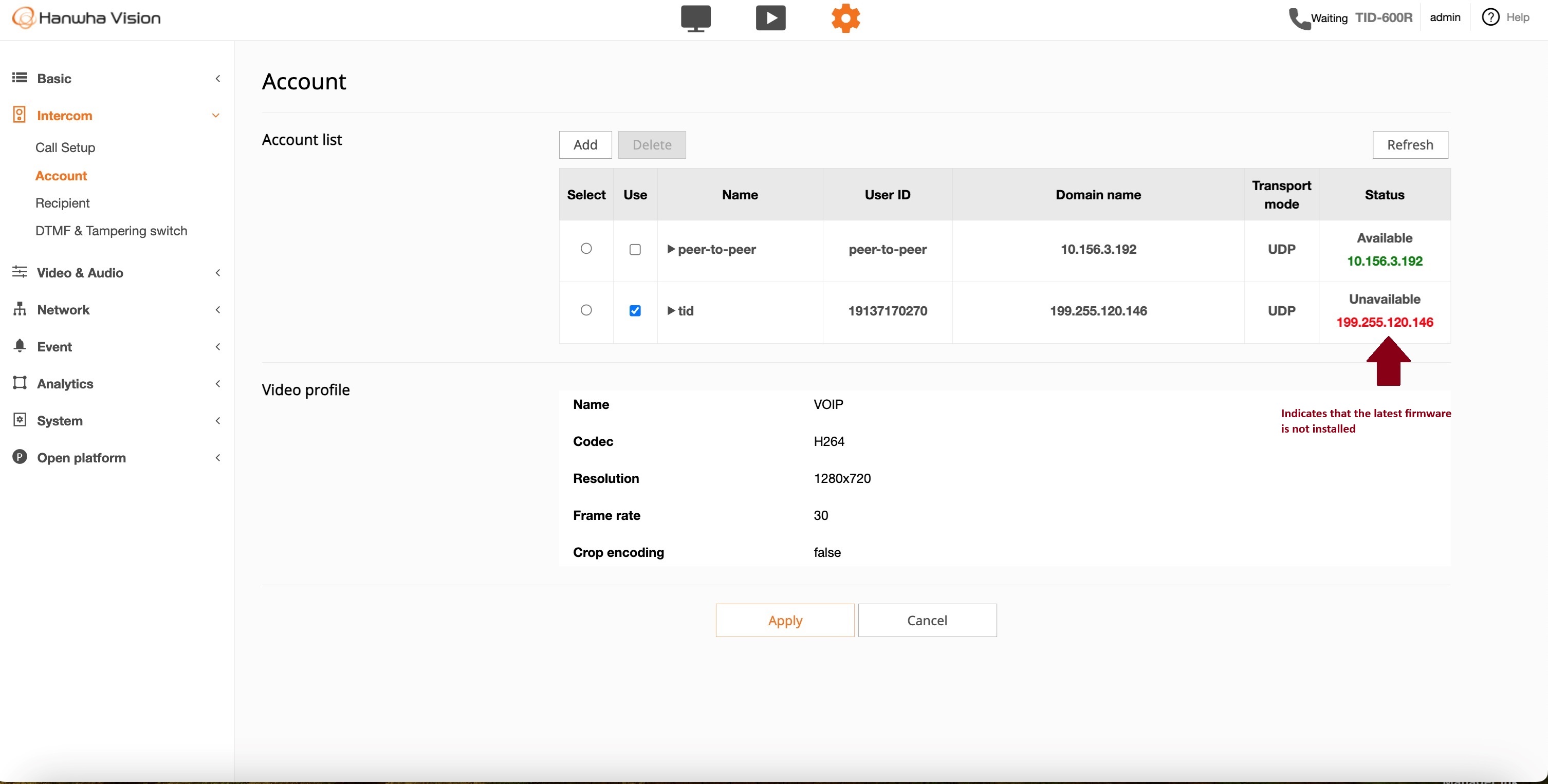
Task: Click the Available status text
Action: [1385, 237]
